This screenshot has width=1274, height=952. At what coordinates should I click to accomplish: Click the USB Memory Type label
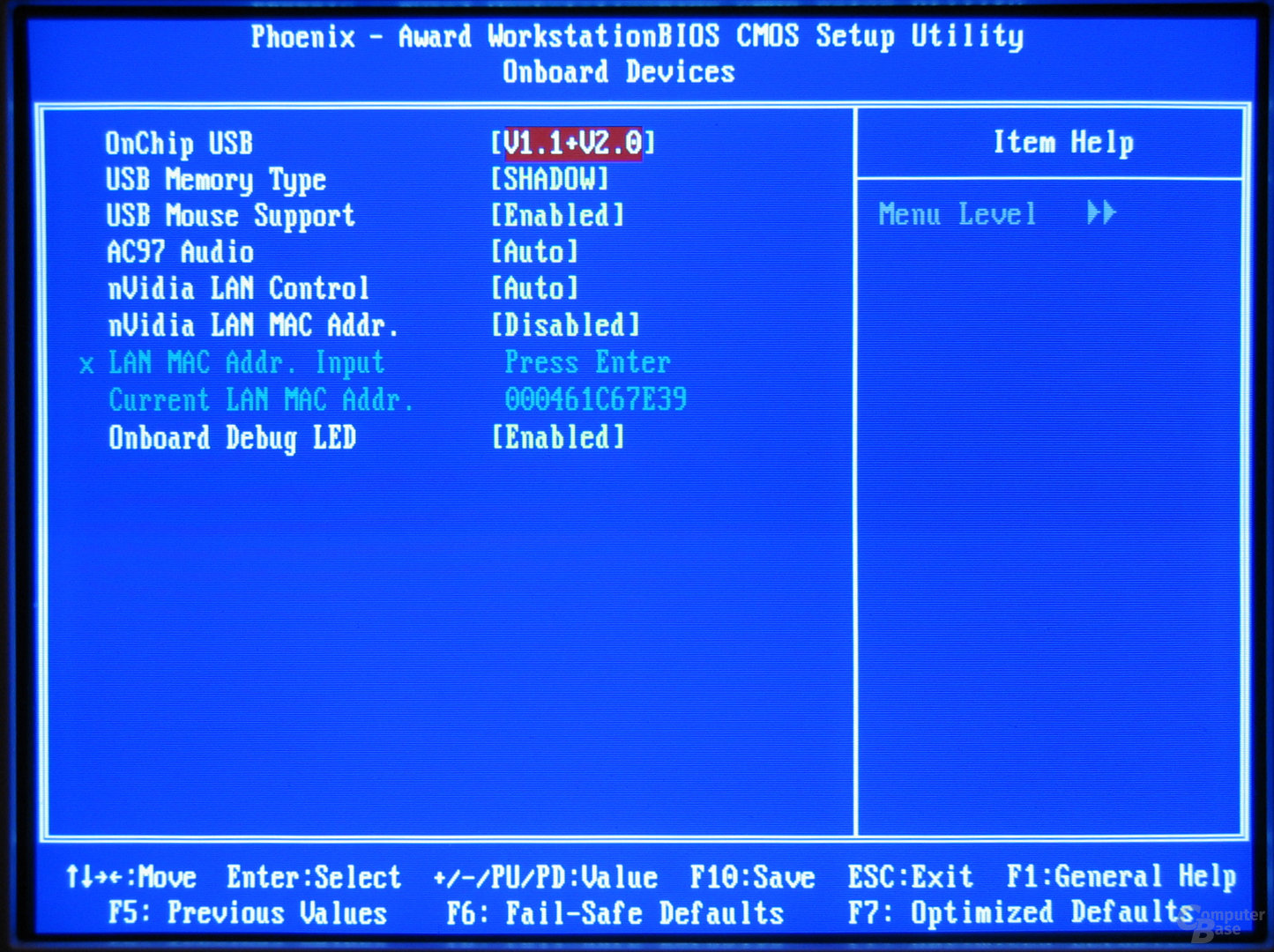click(216, 181)
